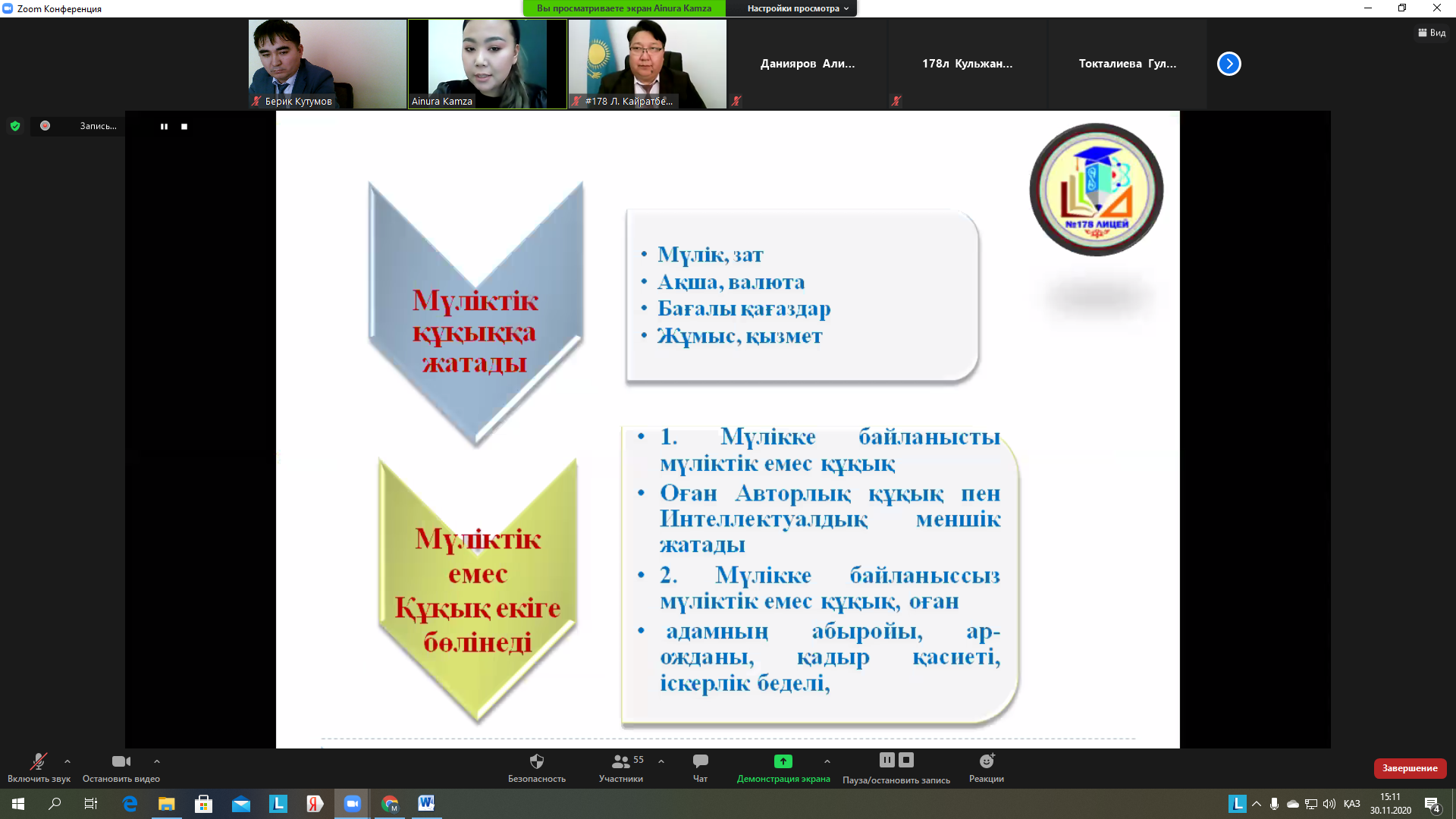The width and height of the screenshot is (1456, 819).
Task: Click the red Завершение button
Action: [x=1409, y=768]
